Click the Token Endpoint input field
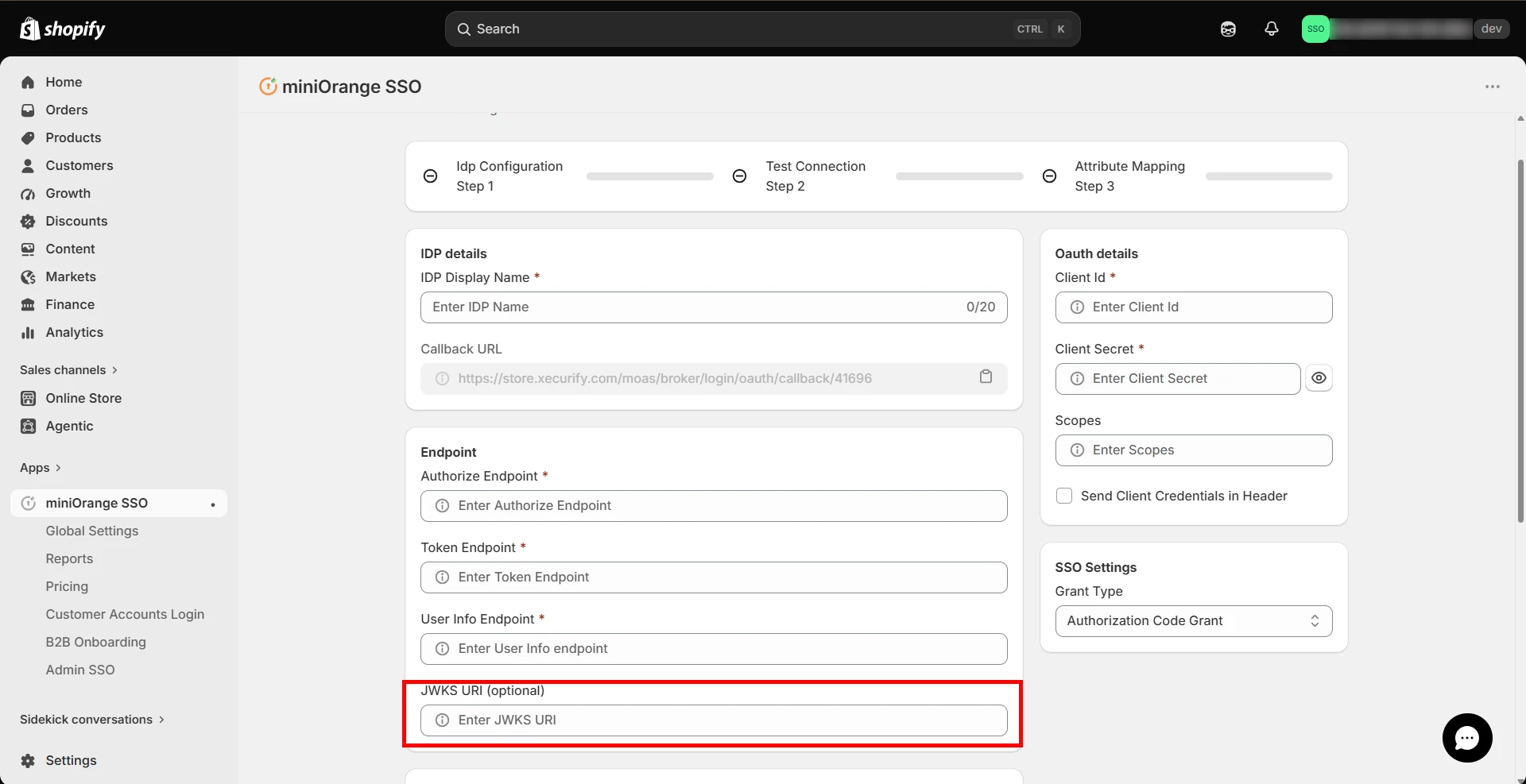 click(x=714, y=577)
